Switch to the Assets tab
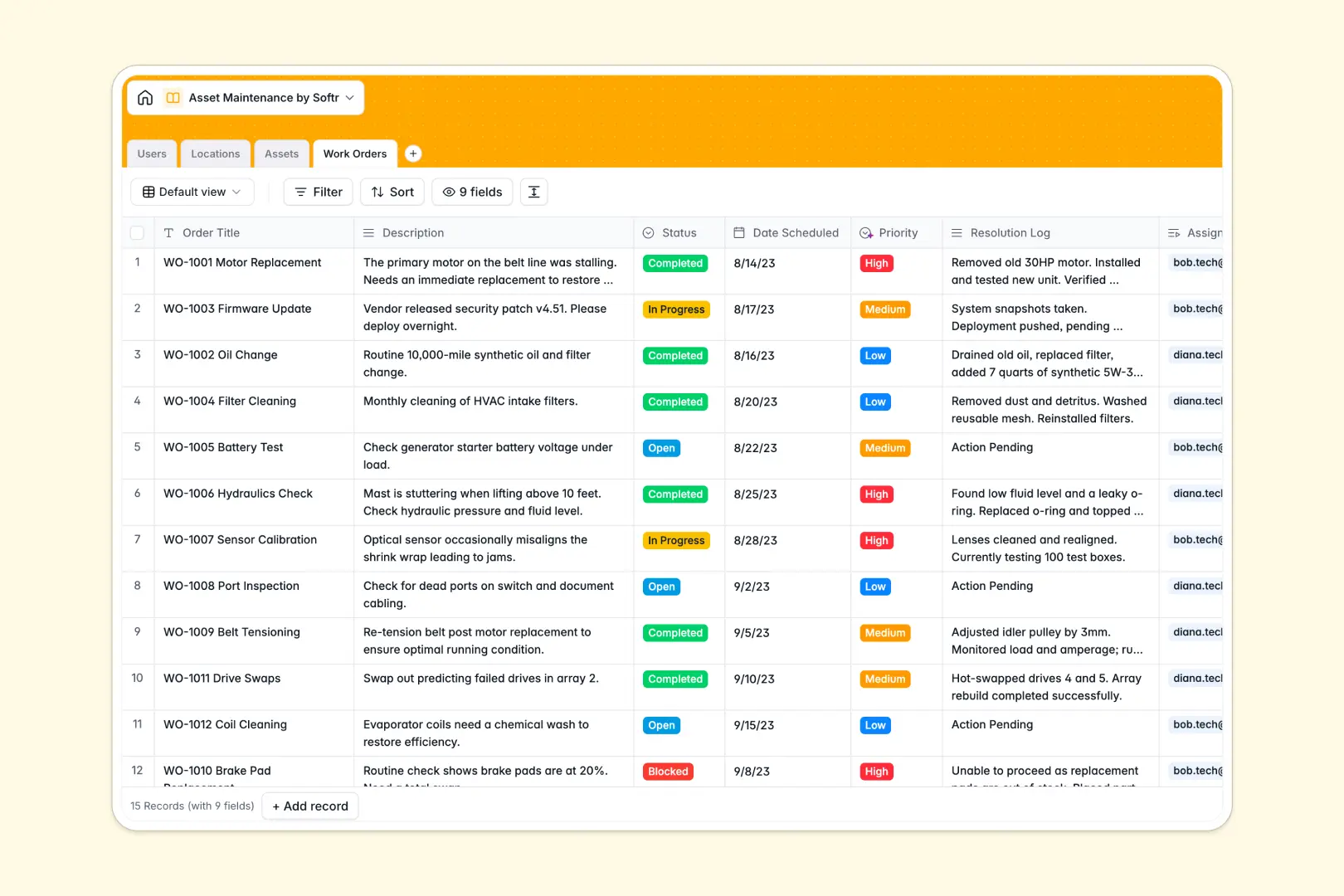Screen dimensions: 1344x896 coord(281,153)
